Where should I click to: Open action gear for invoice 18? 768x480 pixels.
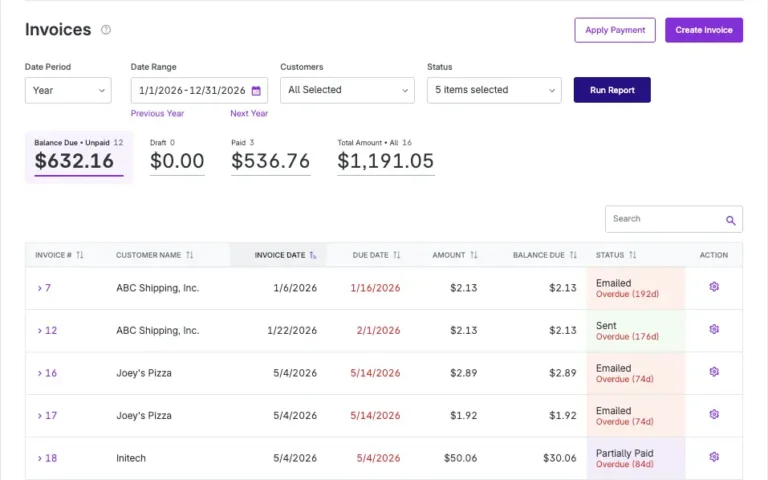pos(714,457)
